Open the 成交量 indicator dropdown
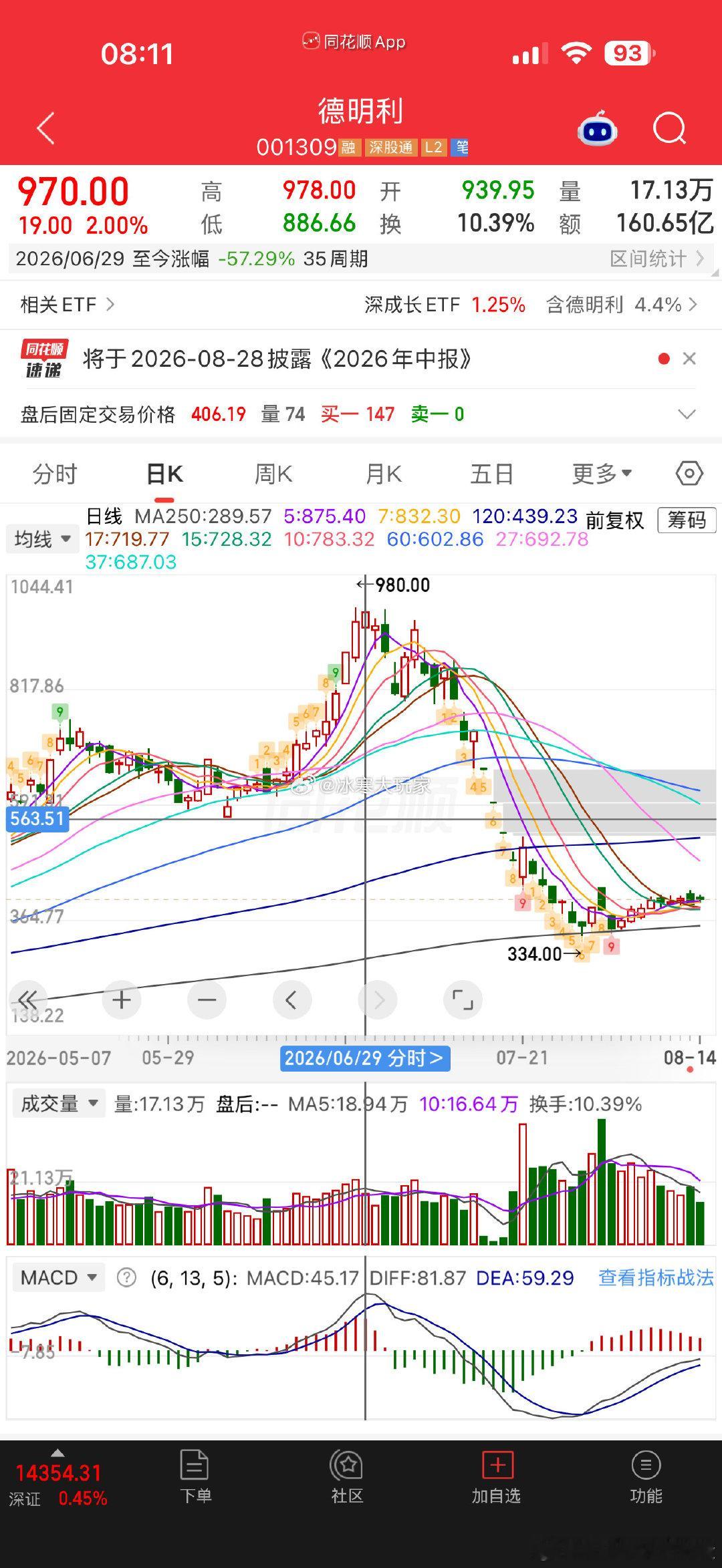The image size is (722, 1568). point(58,1104)
